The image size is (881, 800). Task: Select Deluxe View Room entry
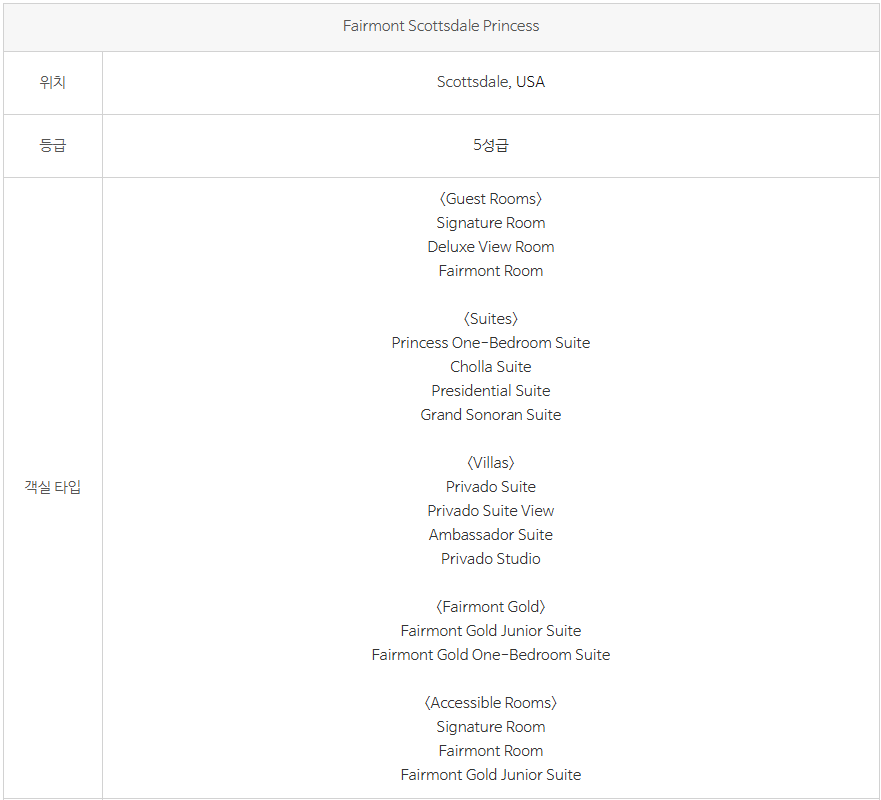491,247
